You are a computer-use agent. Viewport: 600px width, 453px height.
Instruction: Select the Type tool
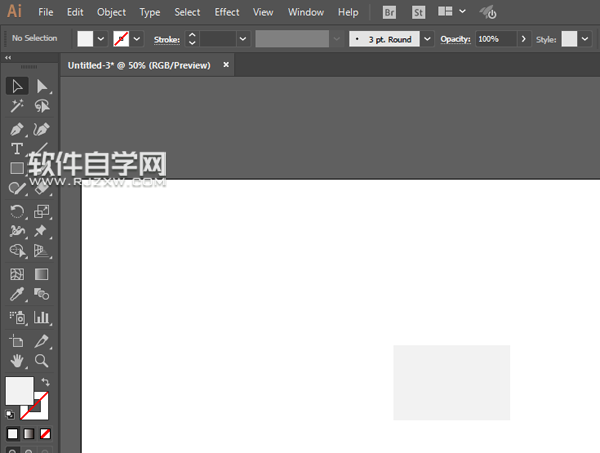click(x=17, y=149)
